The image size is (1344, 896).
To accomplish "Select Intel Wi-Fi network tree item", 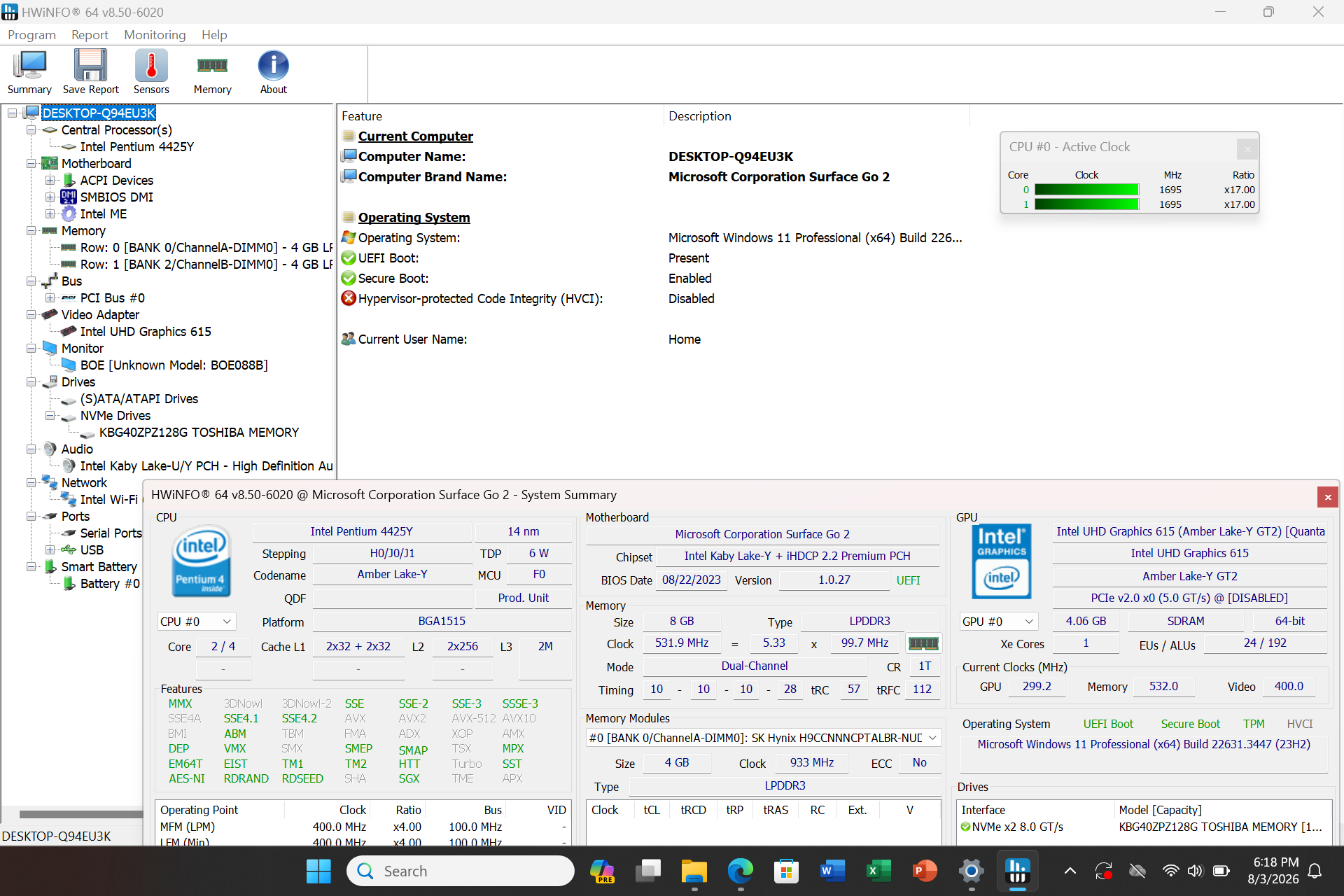I will coord(108,500).
